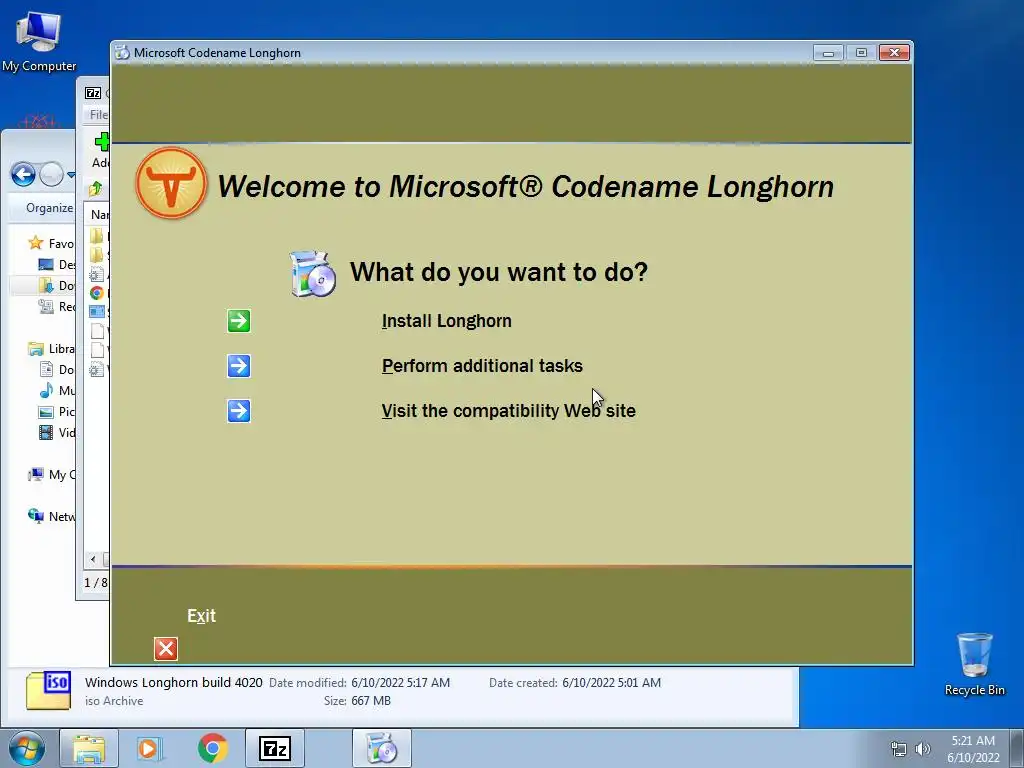Select Pictures library in Explorer sidebar
The width and height of the screenshot is (1024, 768).
click(x=56, y=411)
